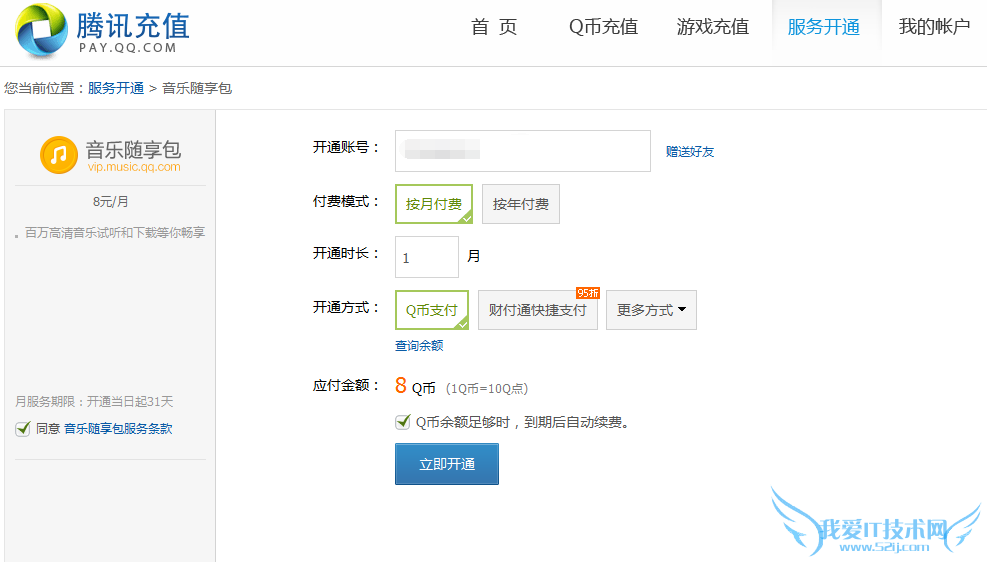Click the 百万高清音乐试听 description line
The height and width of the screenshot is (562, 987).
pos(115,233)
